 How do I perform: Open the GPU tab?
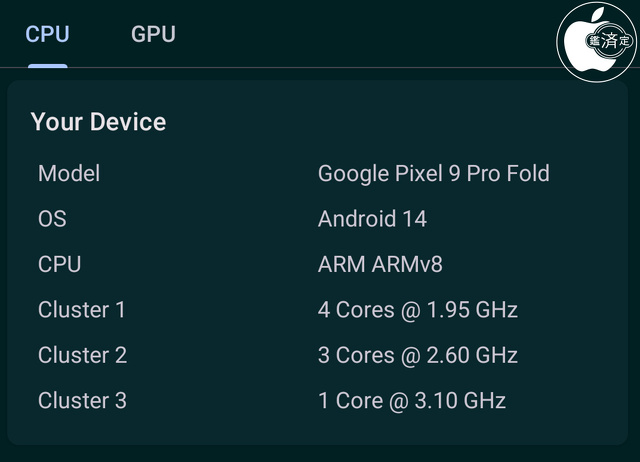tap(153, 34)
